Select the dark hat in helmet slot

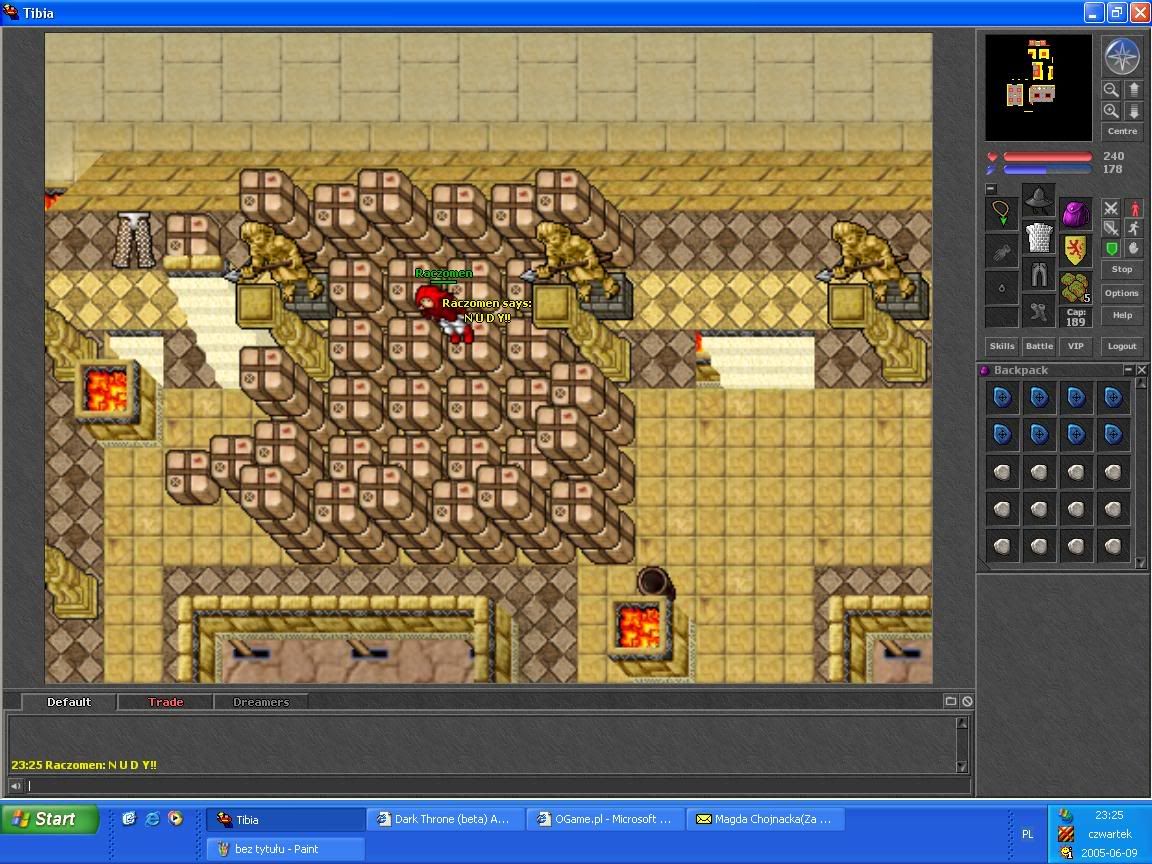1038,200
